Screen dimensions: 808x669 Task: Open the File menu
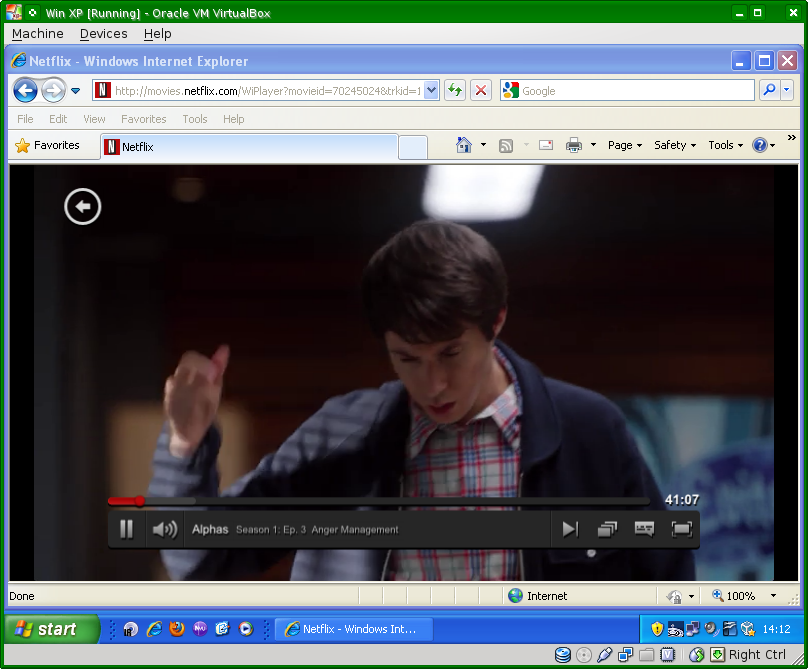(x=25, y=119)
